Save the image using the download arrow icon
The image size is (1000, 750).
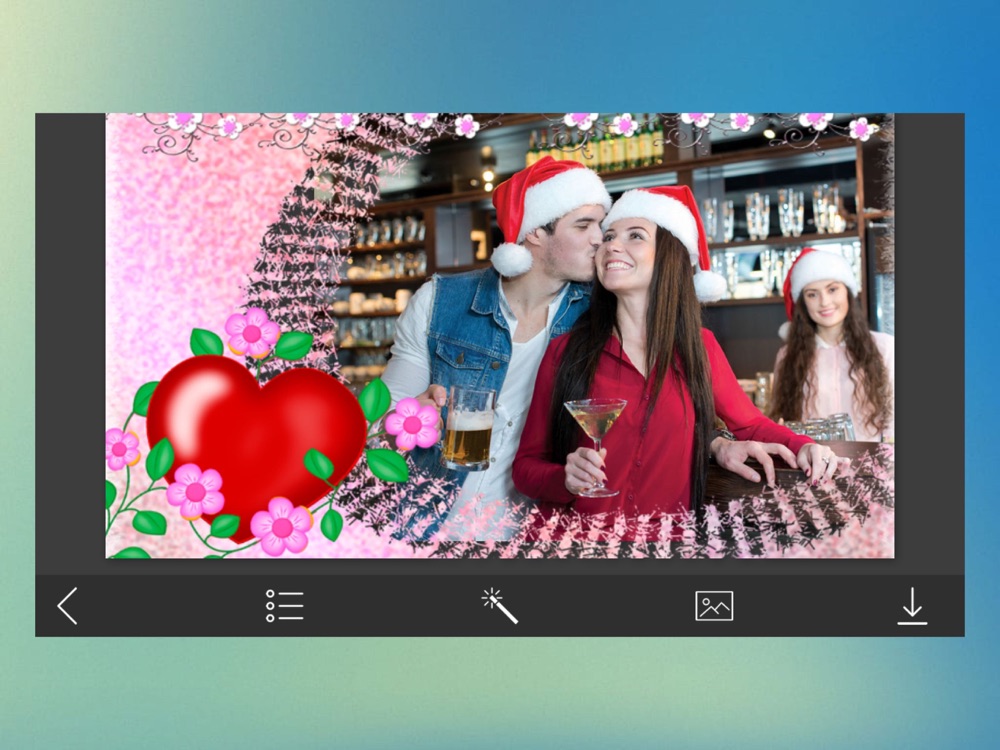(x=913, y=606)
